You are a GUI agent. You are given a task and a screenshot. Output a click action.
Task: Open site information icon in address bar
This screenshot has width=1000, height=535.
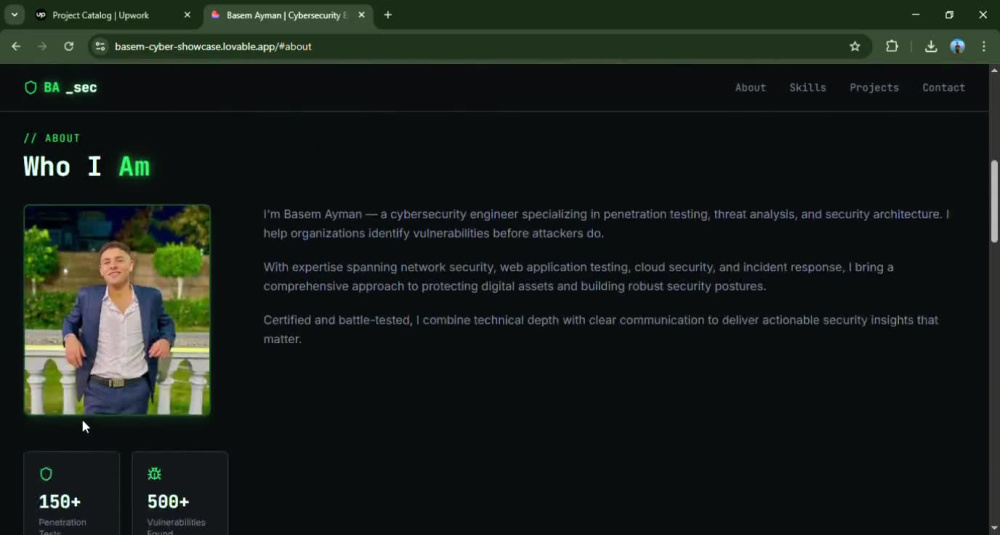pos(100,47)
